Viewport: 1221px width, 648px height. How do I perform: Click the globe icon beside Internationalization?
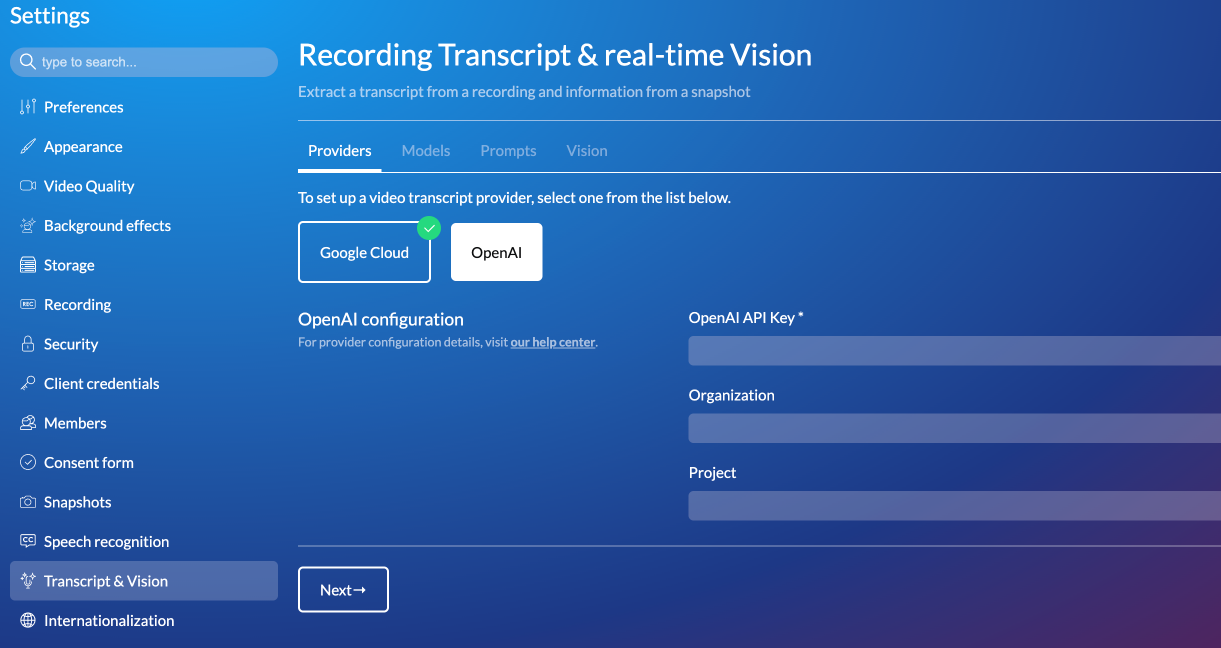coord(28,621)
